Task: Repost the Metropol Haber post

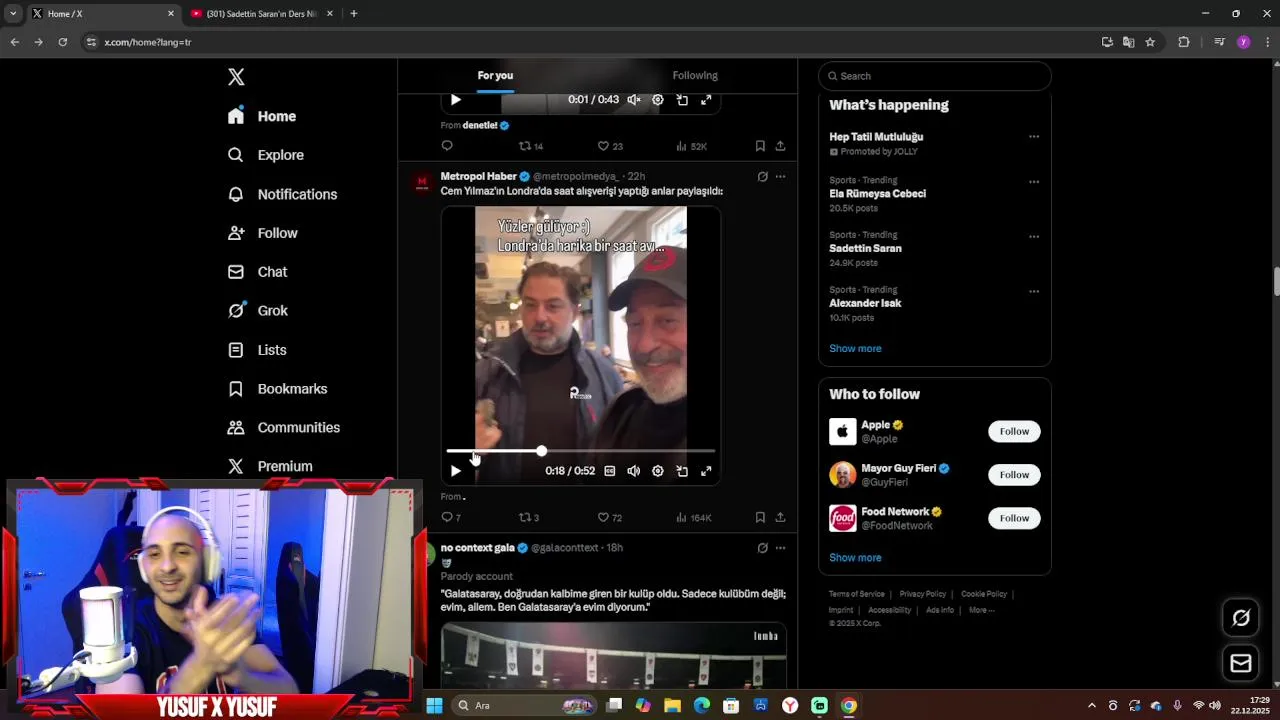Action: tap(529, 517)
